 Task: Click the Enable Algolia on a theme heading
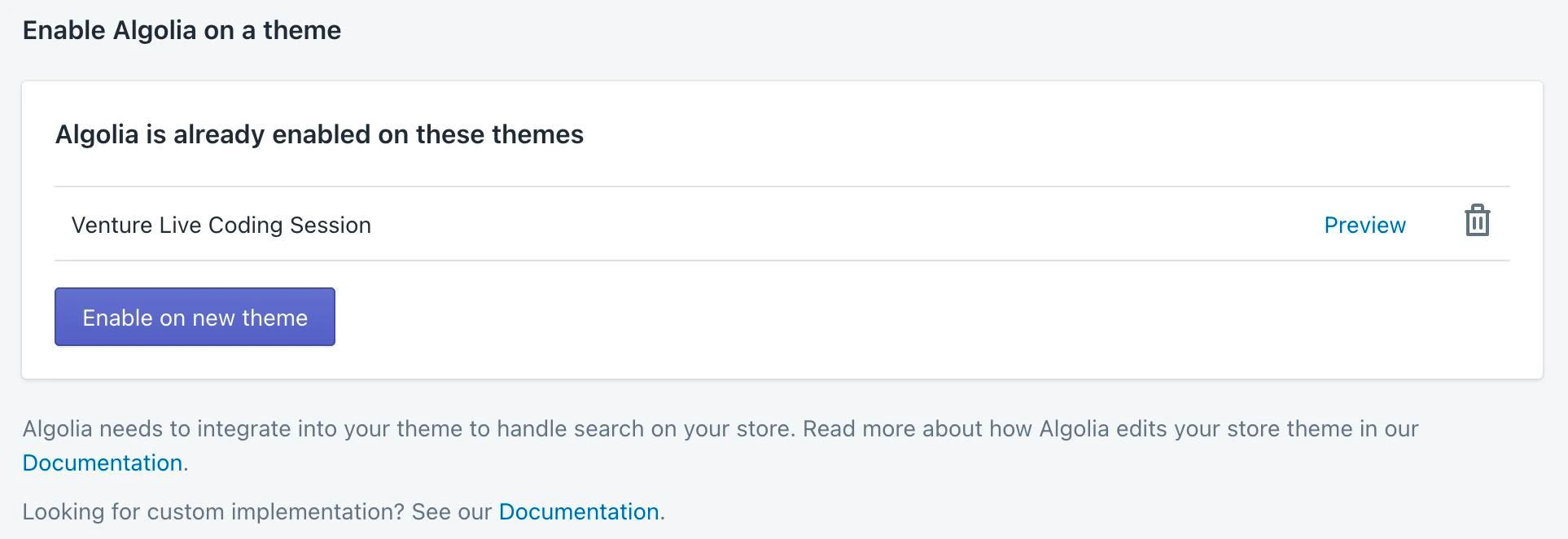[182, 29]
